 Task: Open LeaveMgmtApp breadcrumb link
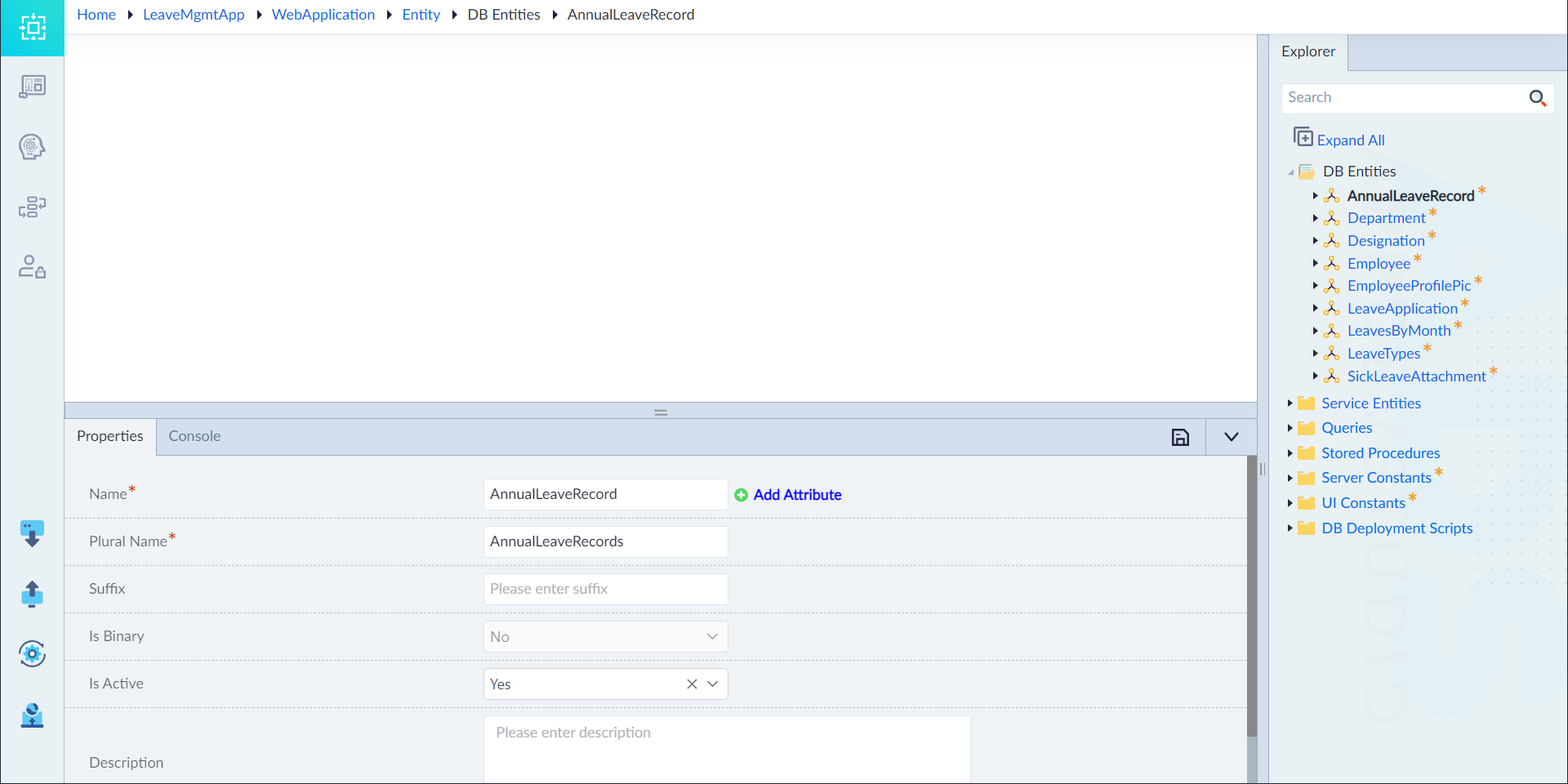pyautogui.click(x=194, y=15)
